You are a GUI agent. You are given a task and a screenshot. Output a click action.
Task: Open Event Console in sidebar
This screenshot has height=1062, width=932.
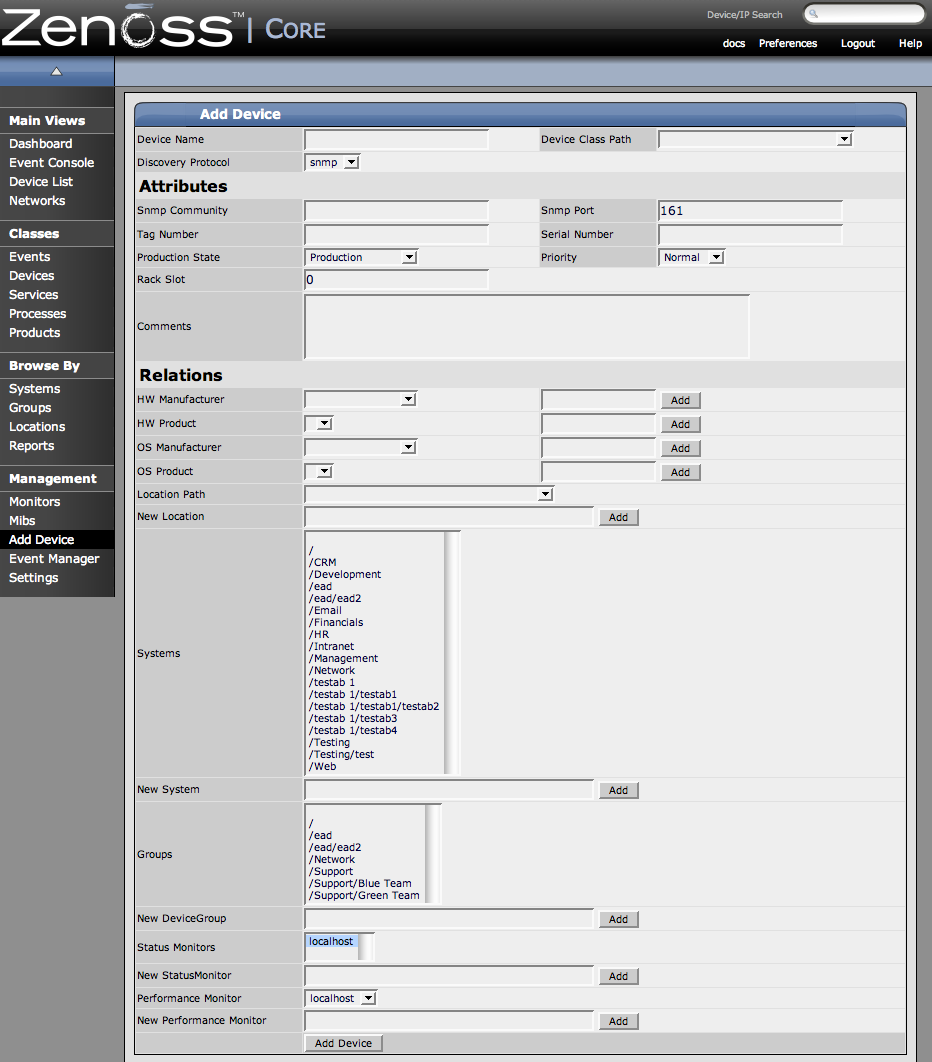pyautogui.click(x=51, y=163)
